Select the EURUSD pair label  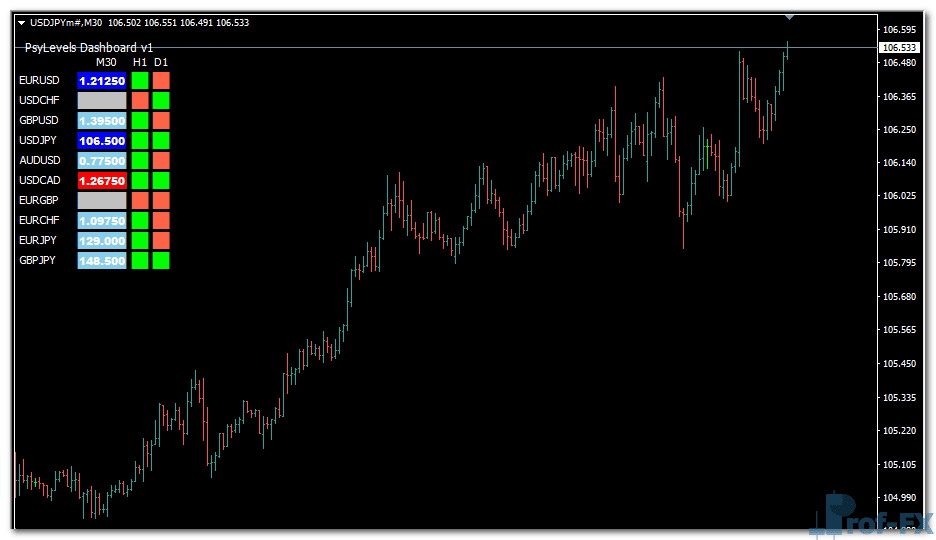point(40,80)
